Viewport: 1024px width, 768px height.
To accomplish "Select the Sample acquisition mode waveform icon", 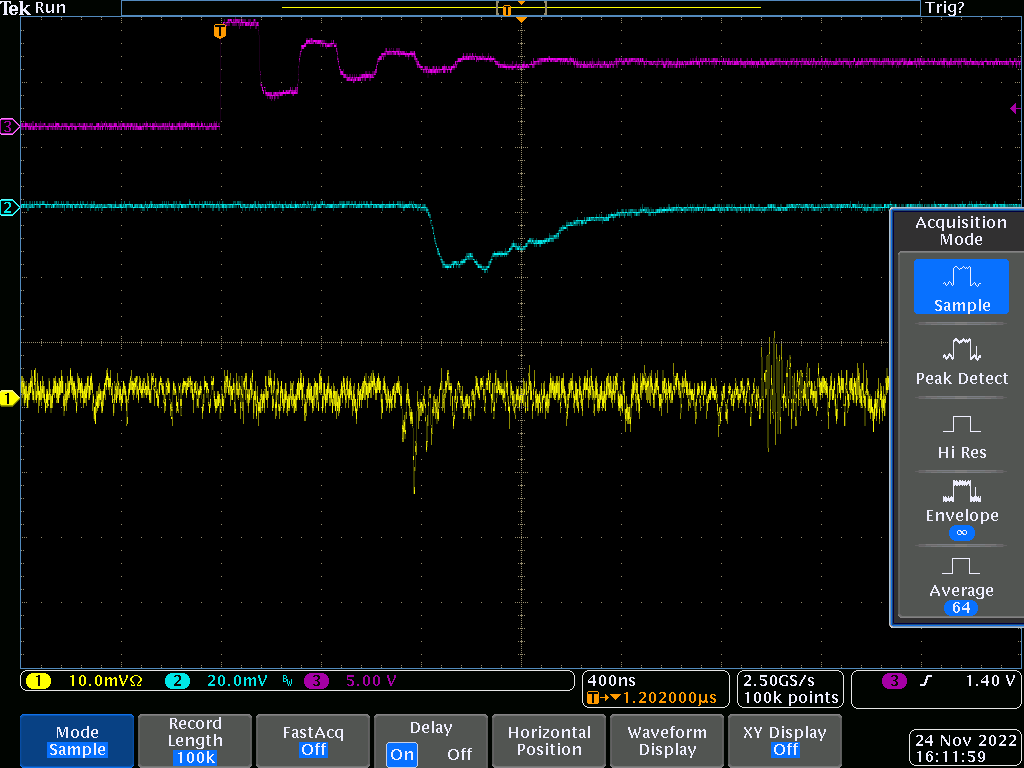I will coord(961,276).
